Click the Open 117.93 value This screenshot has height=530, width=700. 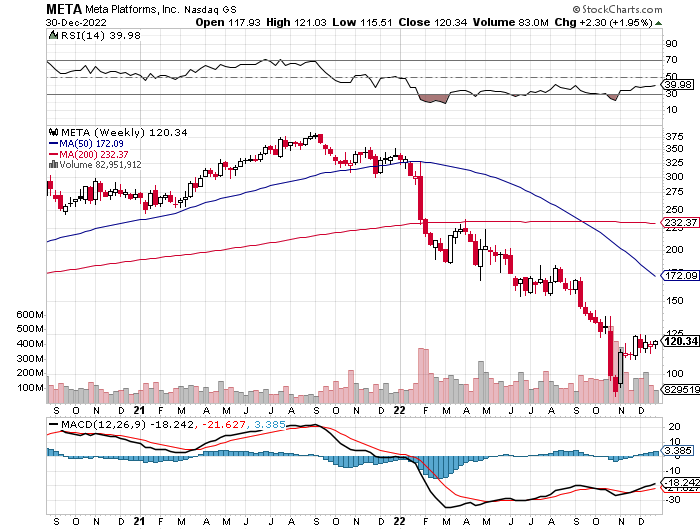(x=228, y=22)
